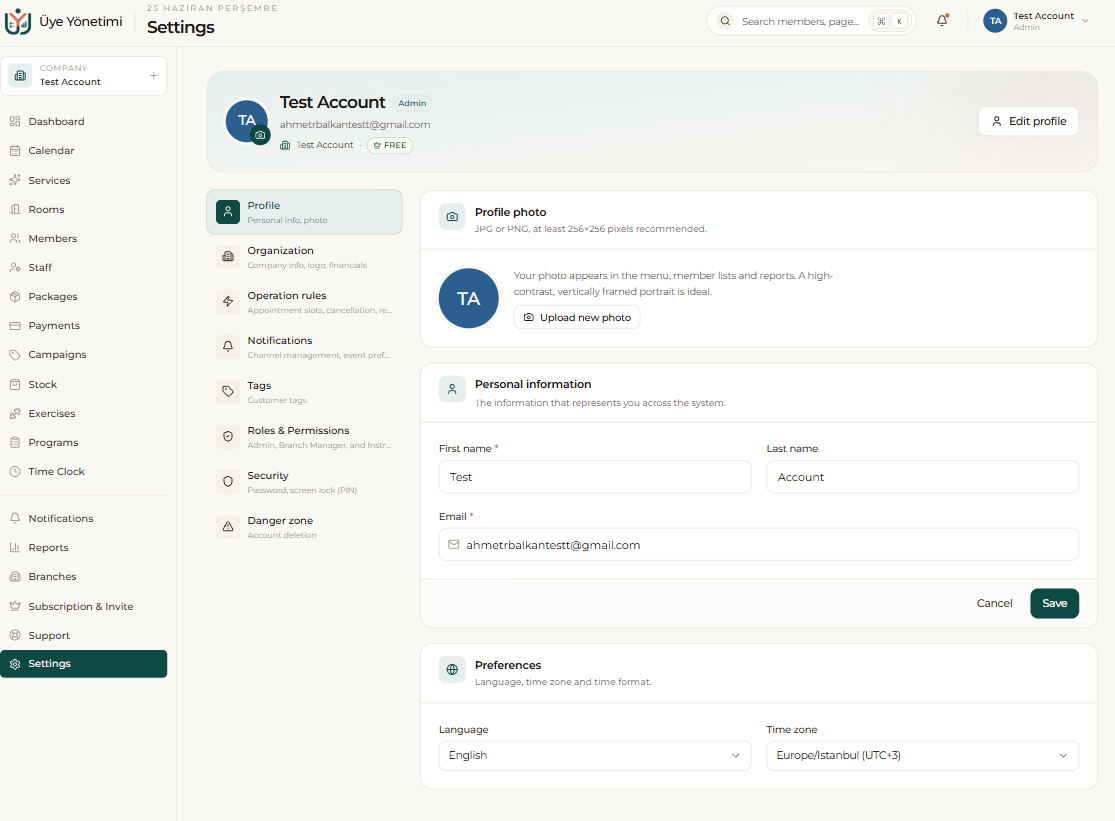The height and width of the screenshot is (821, 1115).
Task: Click the Last name input field
Action: pyautogui.click(x=922, y=477)
